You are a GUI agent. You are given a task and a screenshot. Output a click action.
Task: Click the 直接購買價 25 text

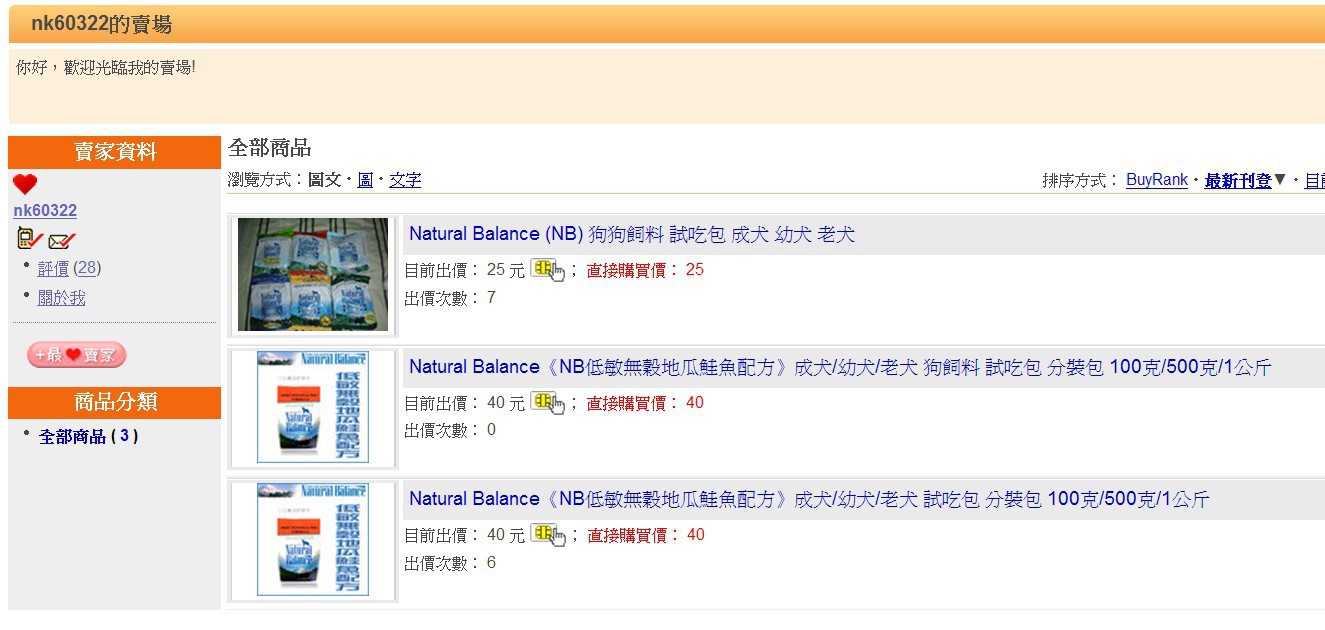(x=645, y=270)
